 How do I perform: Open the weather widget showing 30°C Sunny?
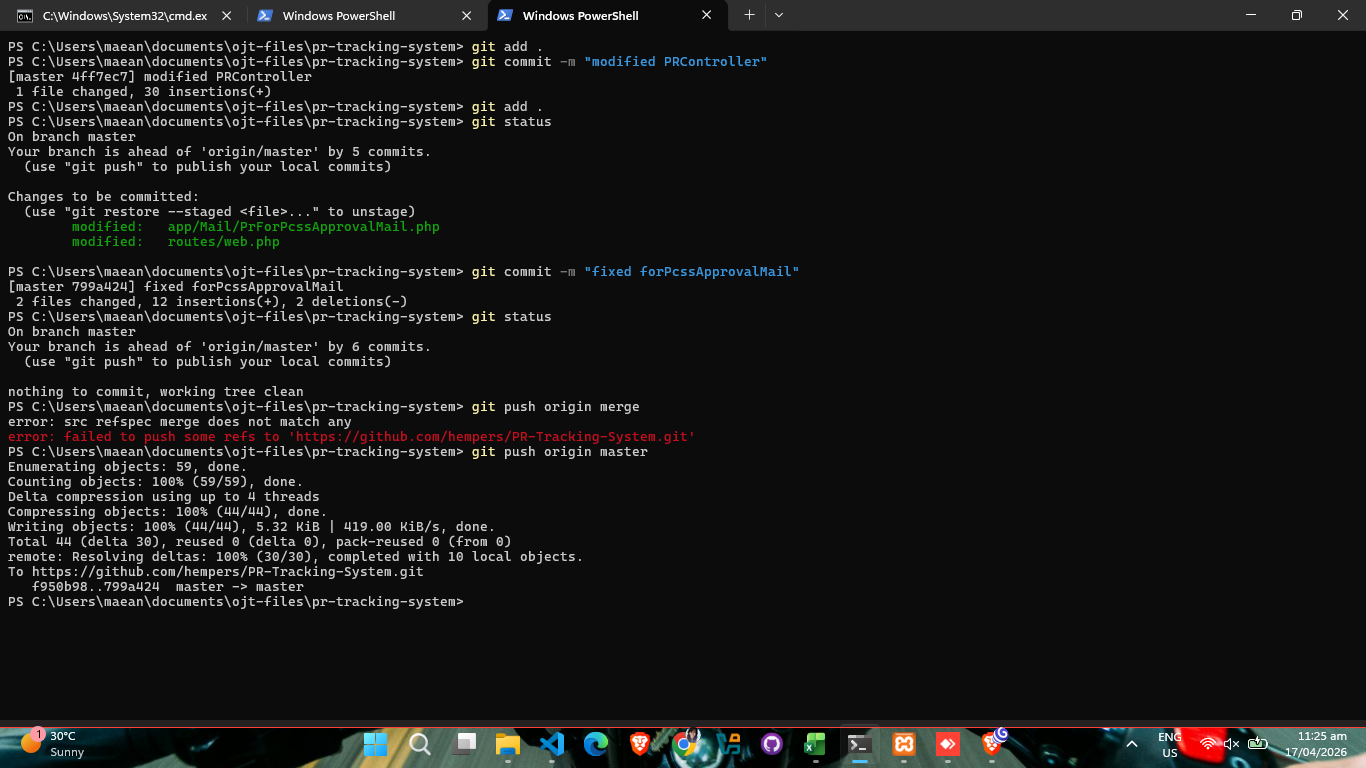click(54, 744)
